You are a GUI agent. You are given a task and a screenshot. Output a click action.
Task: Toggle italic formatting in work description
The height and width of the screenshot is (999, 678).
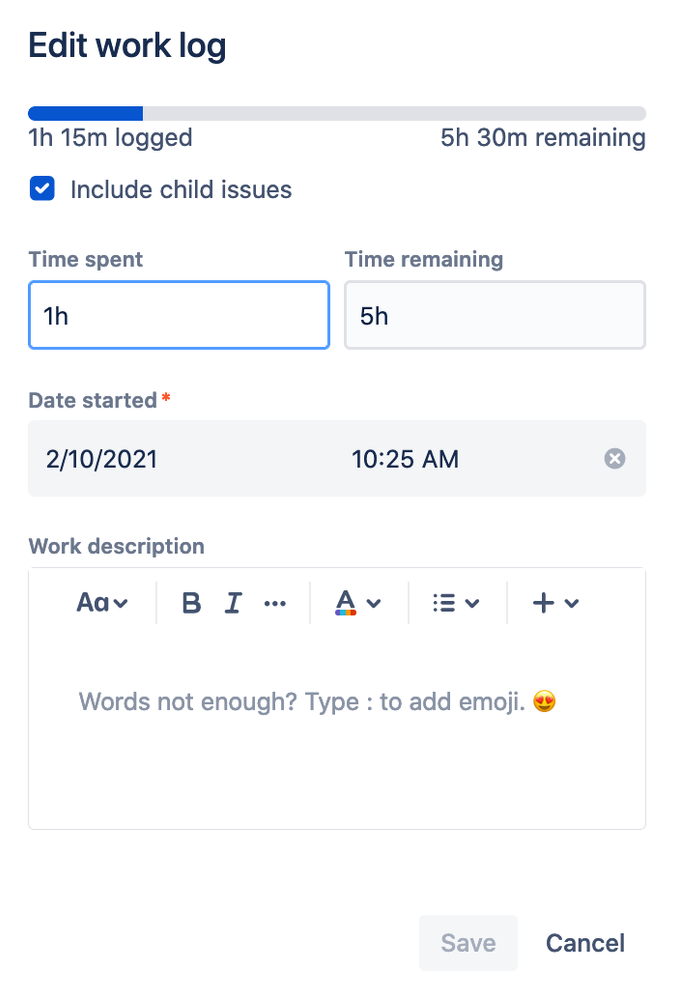[233, 603]
